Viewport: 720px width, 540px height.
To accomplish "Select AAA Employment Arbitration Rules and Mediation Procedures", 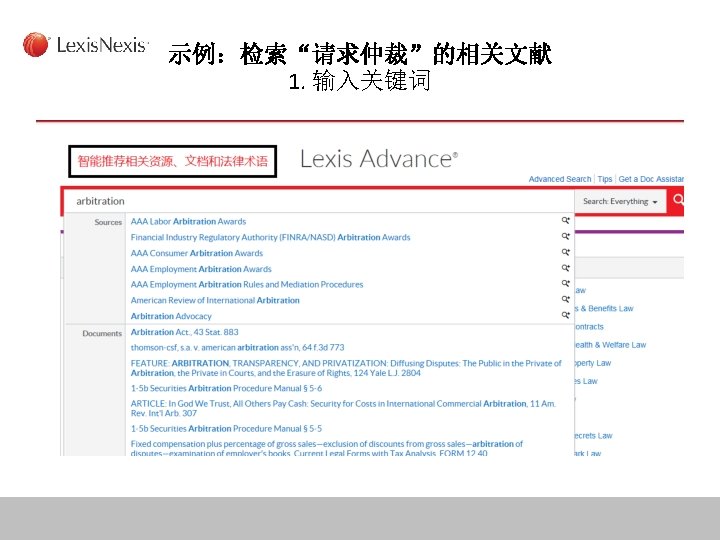I will coord(247,285).
